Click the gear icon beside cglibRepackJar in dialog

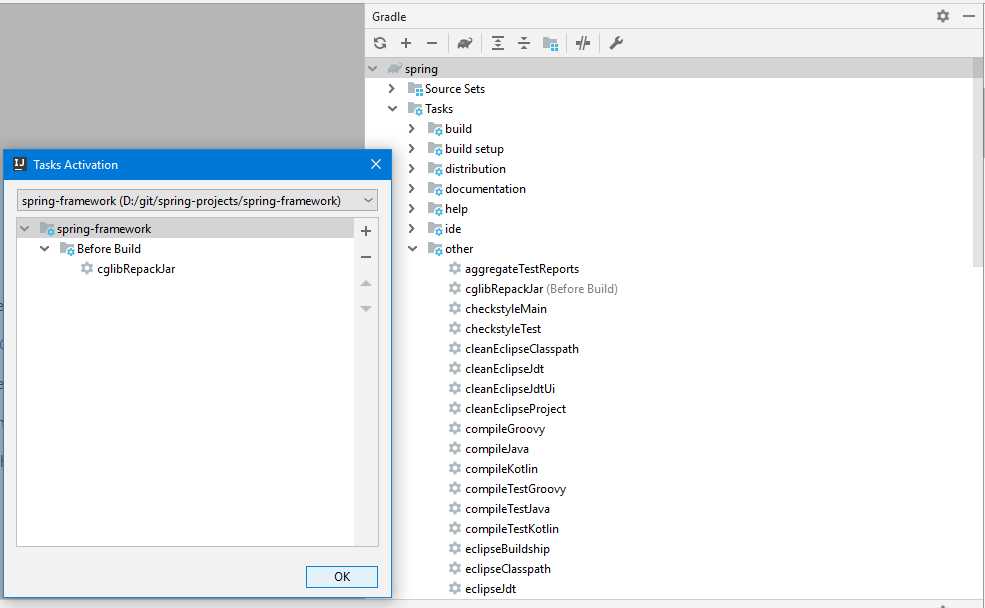coord(87,268)
